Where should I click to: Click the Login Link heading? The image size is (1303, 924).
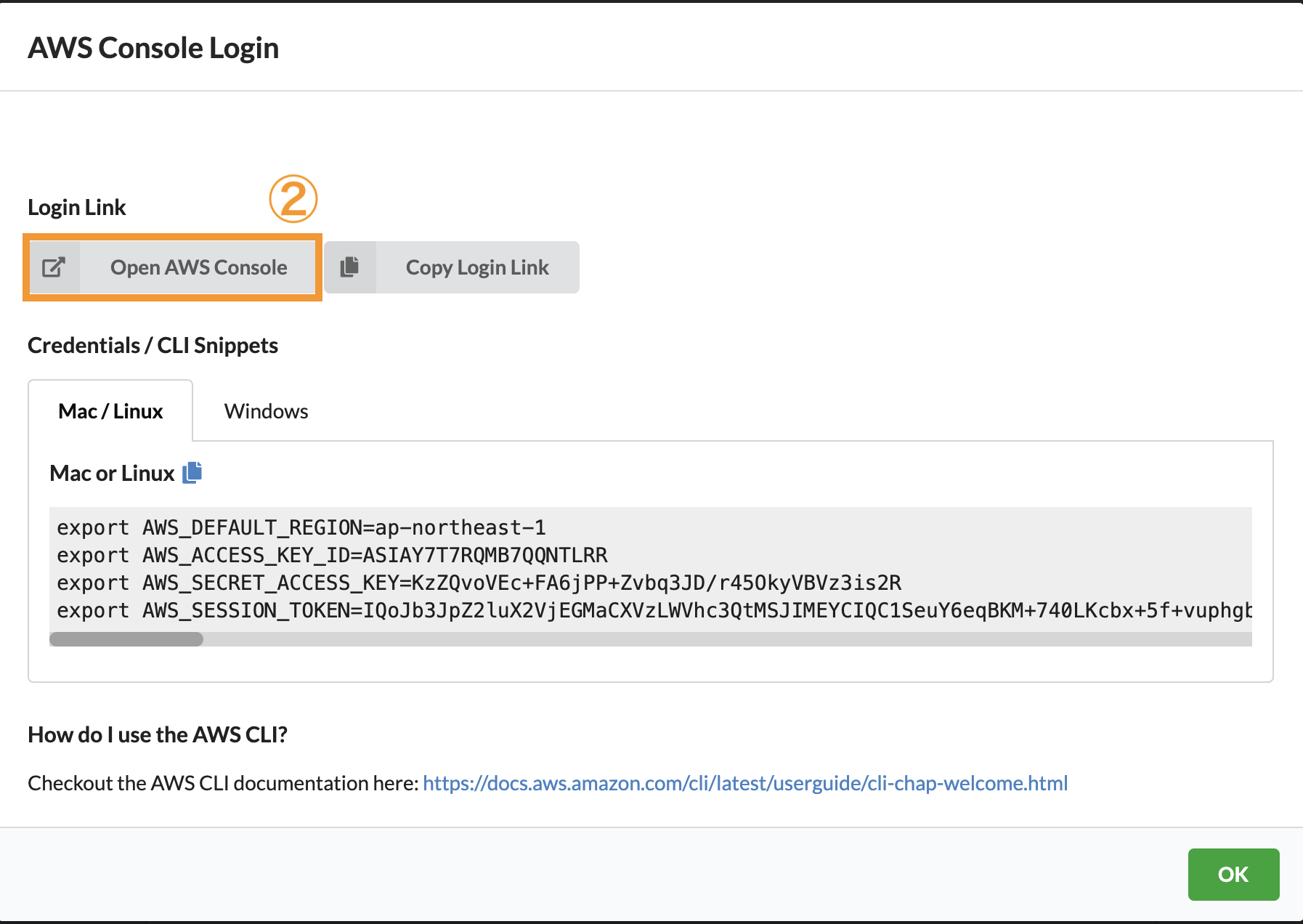click(x=77, y=207)
